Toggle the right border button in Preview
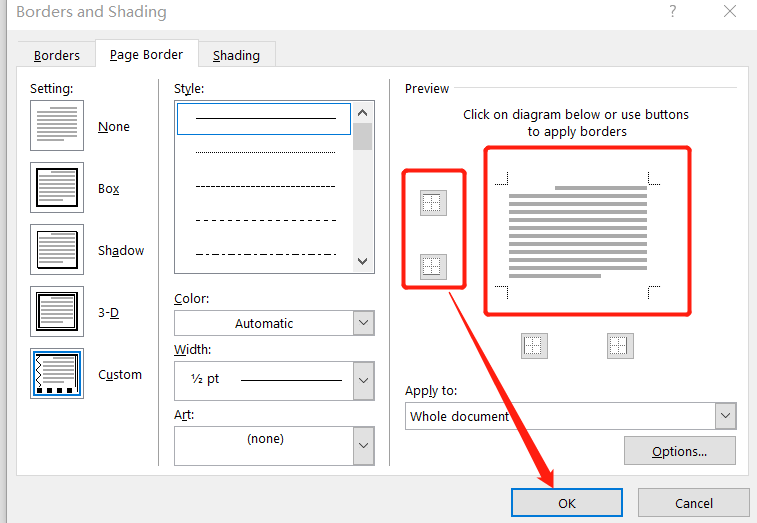Screen dimensions: 757x523 coord(620,346)
